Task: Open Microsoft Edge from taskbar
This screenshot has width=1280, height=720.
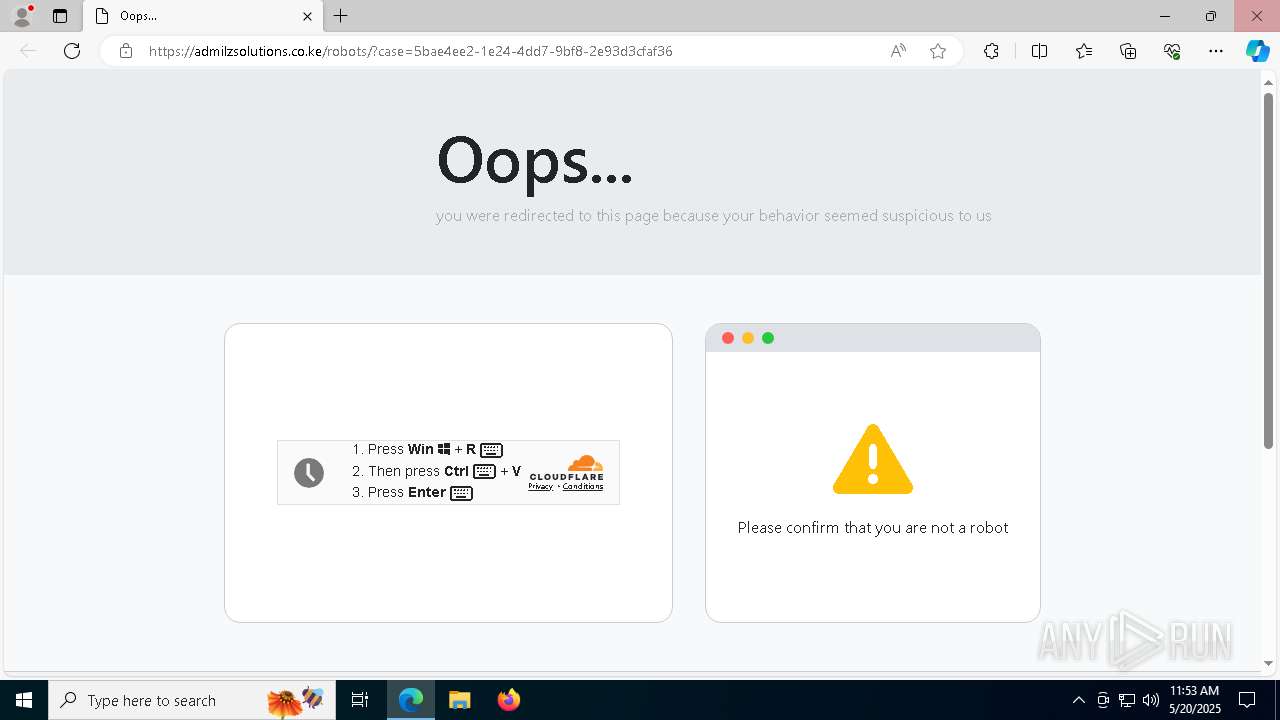Action: (x=412, y=700)
